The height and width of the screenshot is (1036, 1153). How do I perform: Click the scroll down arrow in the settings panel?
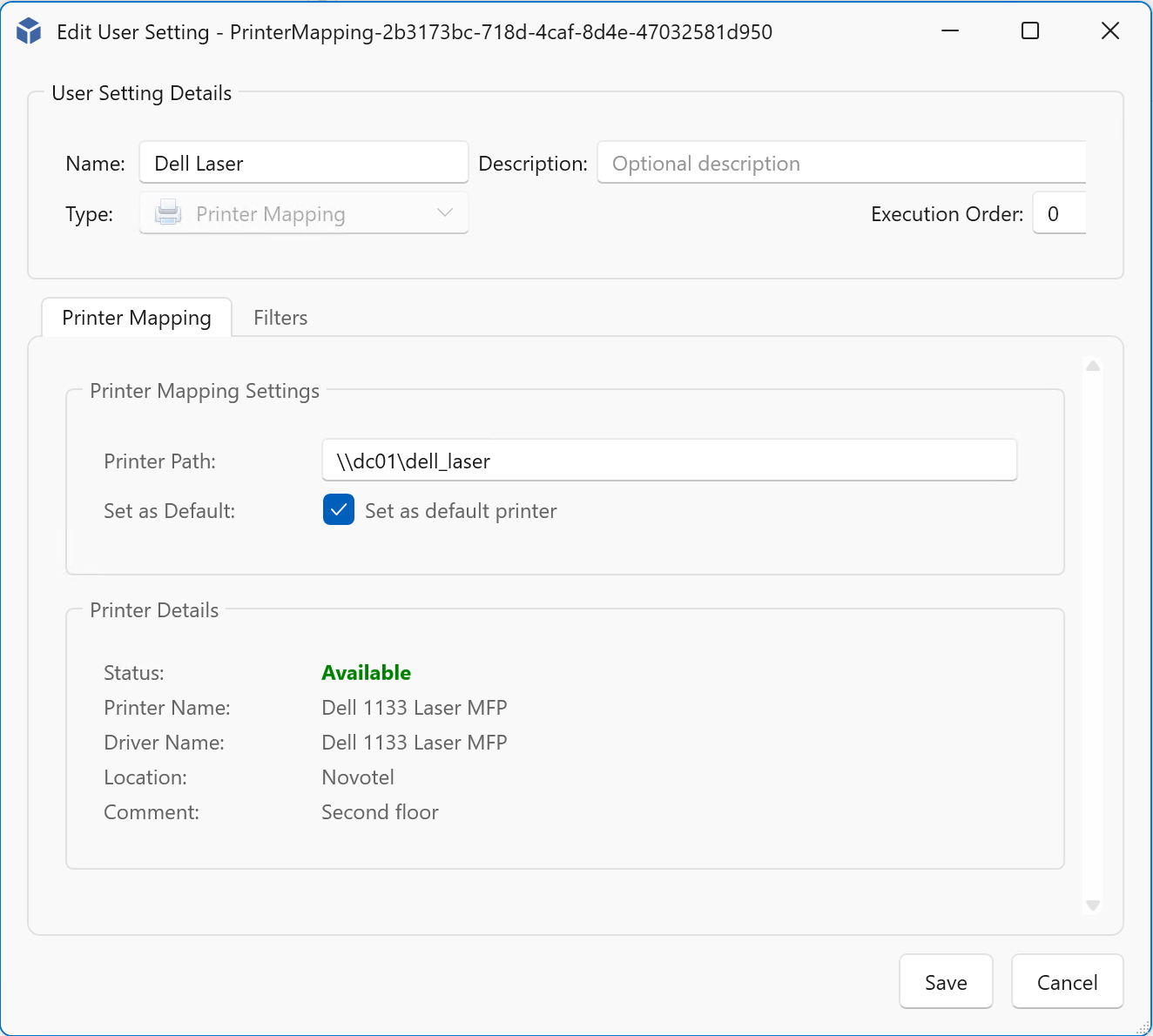(1093, 905)
